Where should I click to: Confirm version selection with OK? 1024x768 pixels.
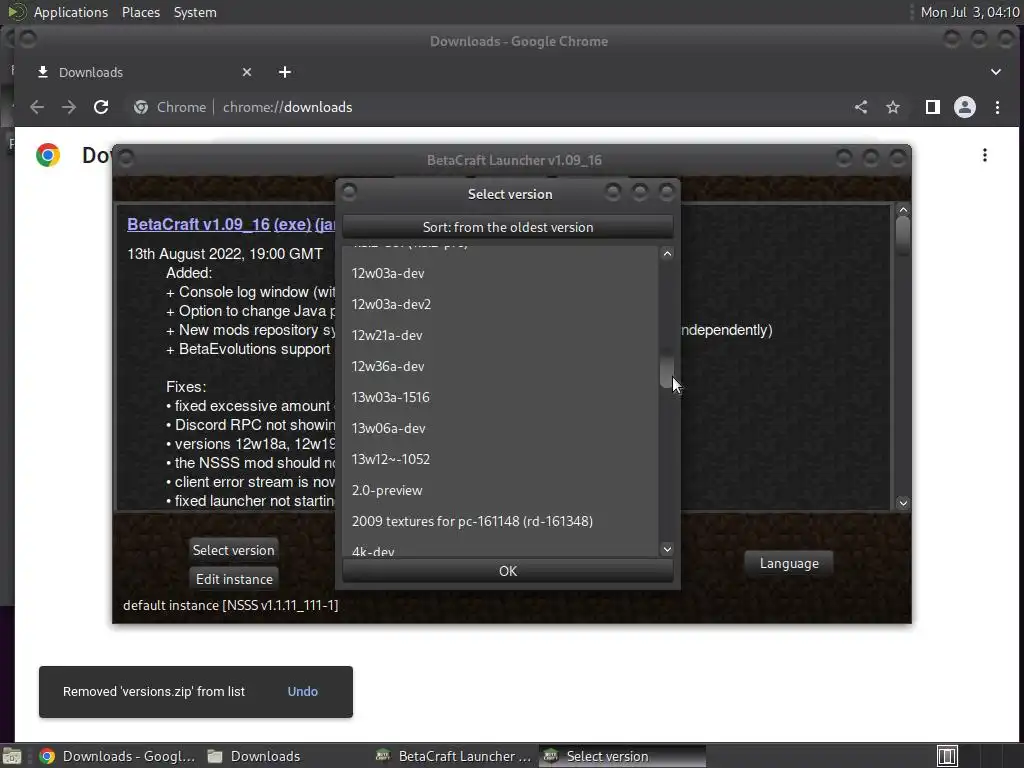coord(508,571)
